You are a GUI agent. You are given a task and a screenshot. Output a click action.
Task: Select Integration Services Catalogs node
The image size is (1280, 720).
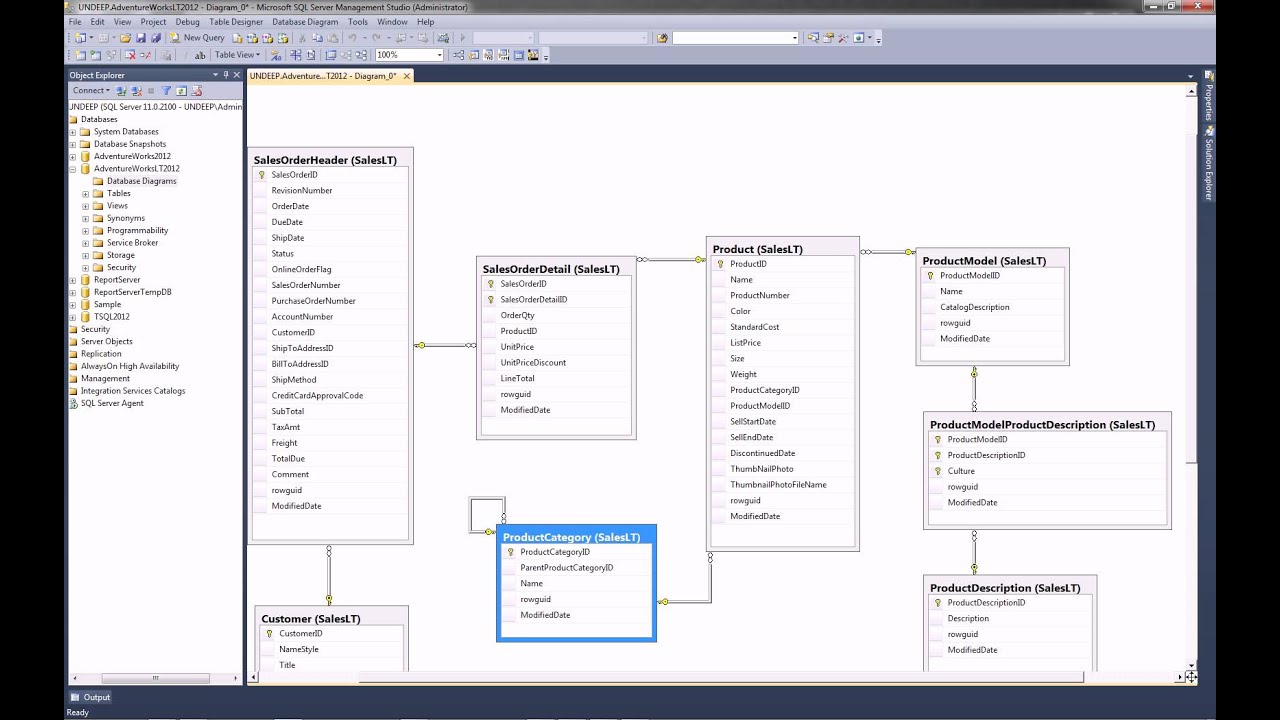coord(133,391)
